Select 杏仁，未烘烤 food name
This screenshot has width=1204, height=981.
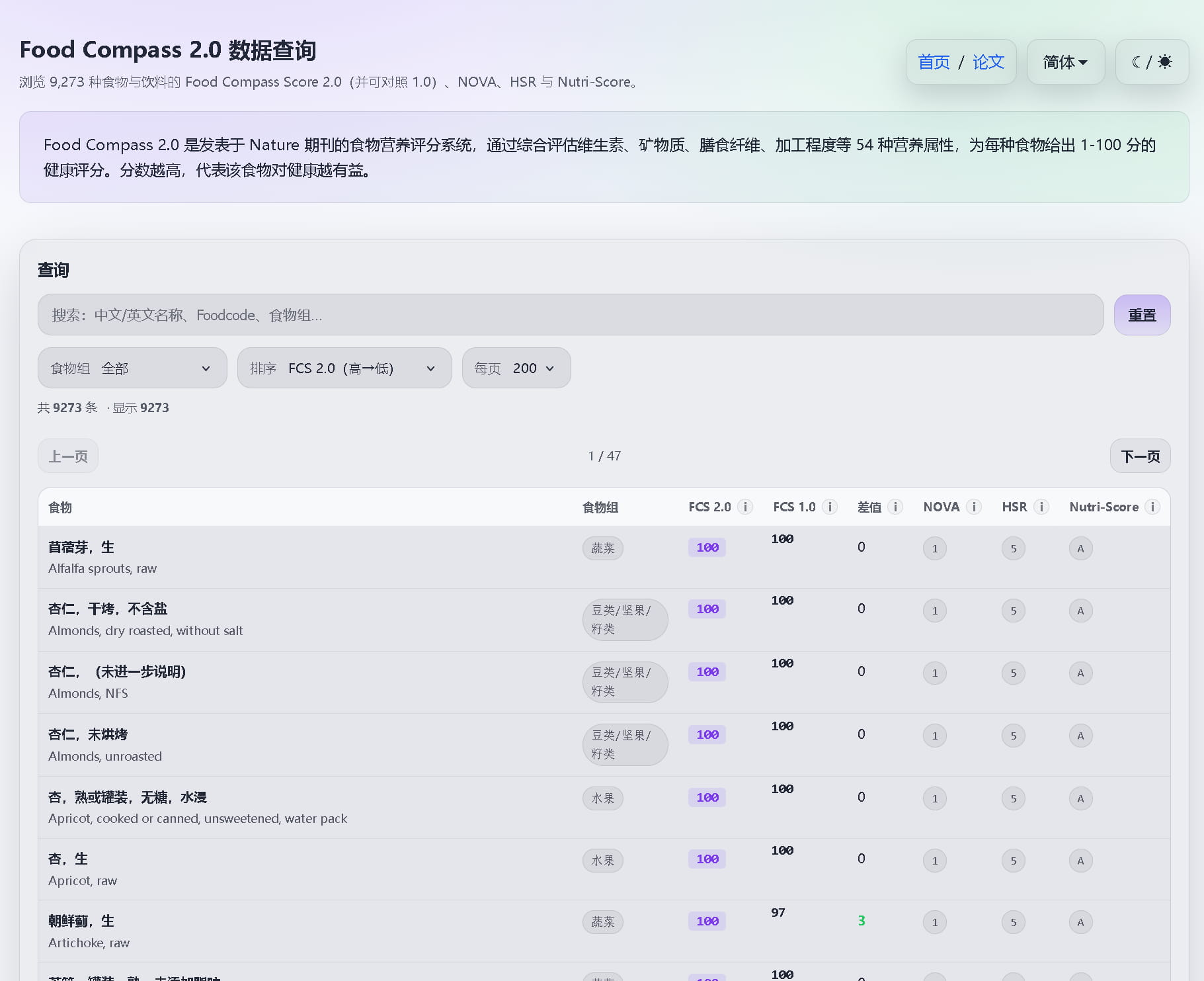[88, 734]
